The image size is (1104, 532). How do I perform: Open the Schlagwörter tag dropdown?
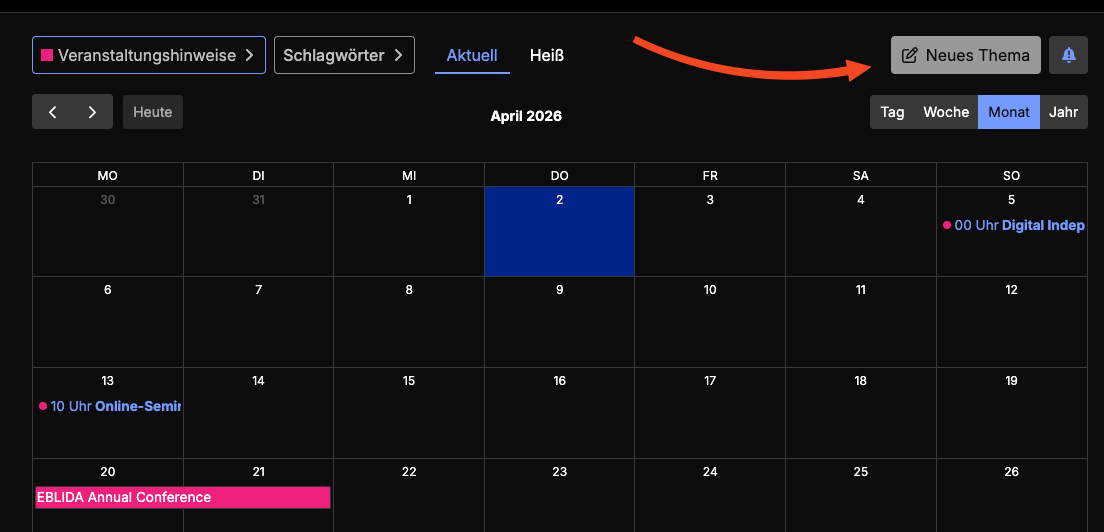[x=343, y=55]
